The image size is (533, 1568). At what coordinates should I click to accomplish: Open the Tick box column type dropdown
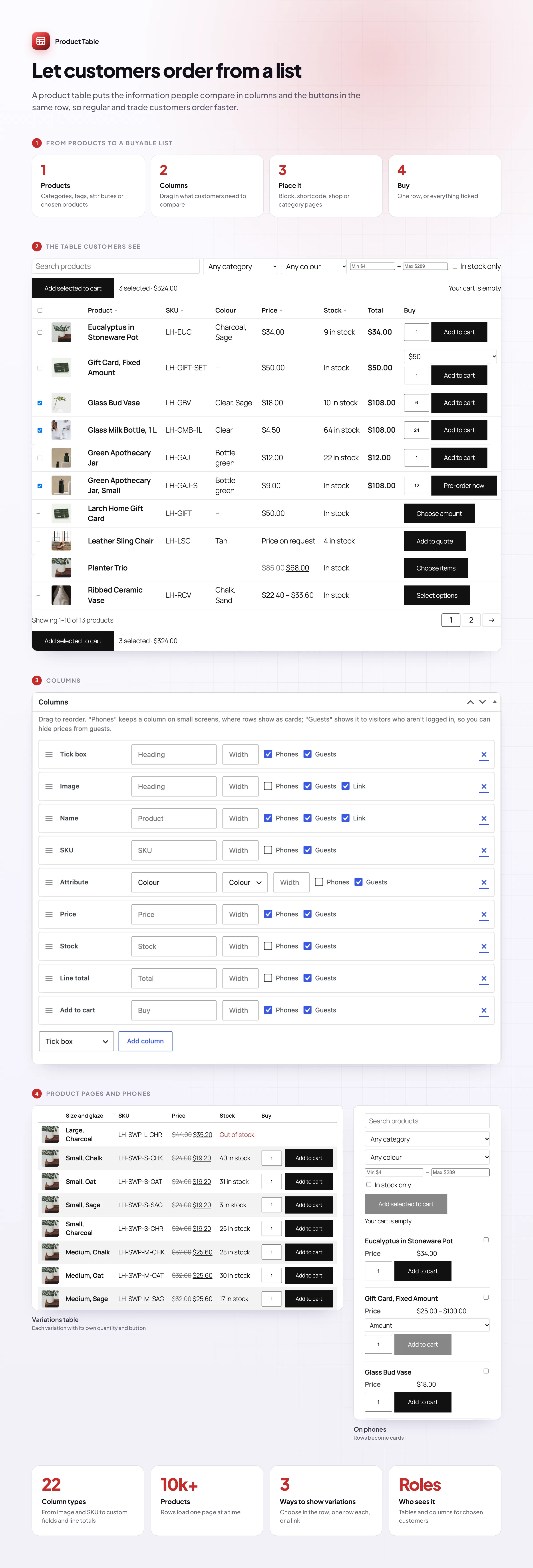tap(76, 1041)
